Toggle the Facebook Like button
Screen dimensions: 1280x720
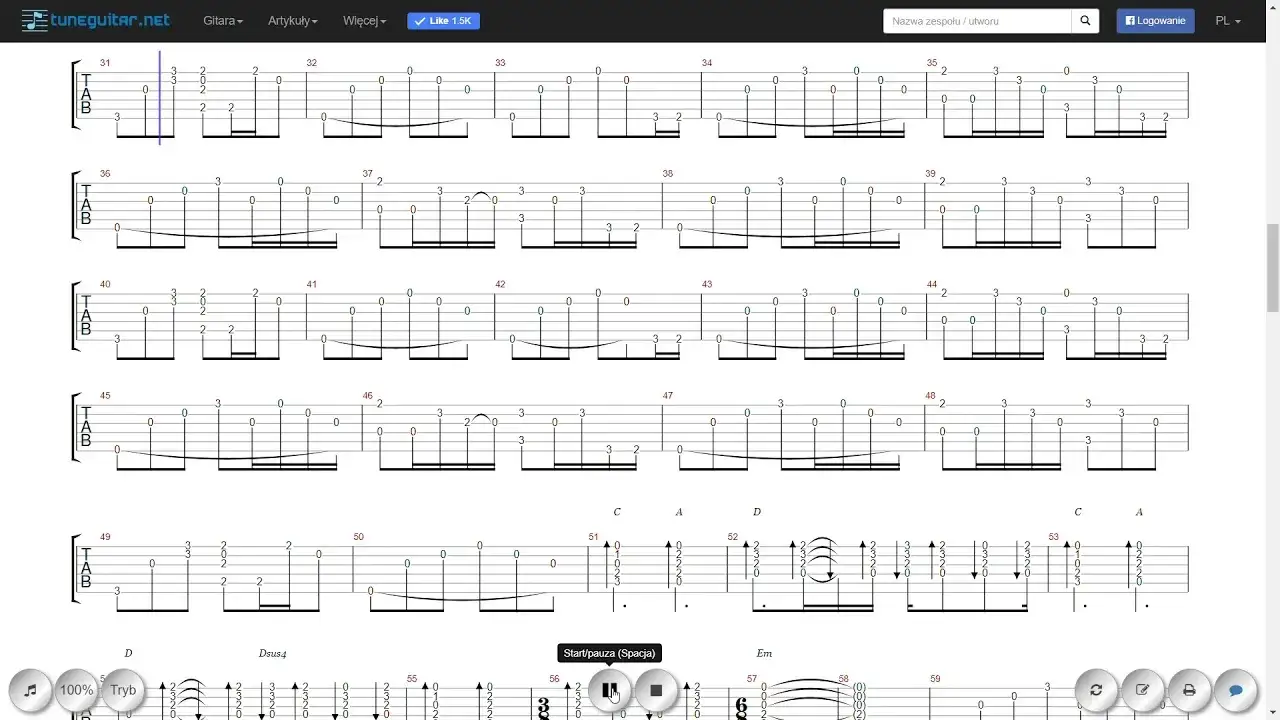(443, 20)
